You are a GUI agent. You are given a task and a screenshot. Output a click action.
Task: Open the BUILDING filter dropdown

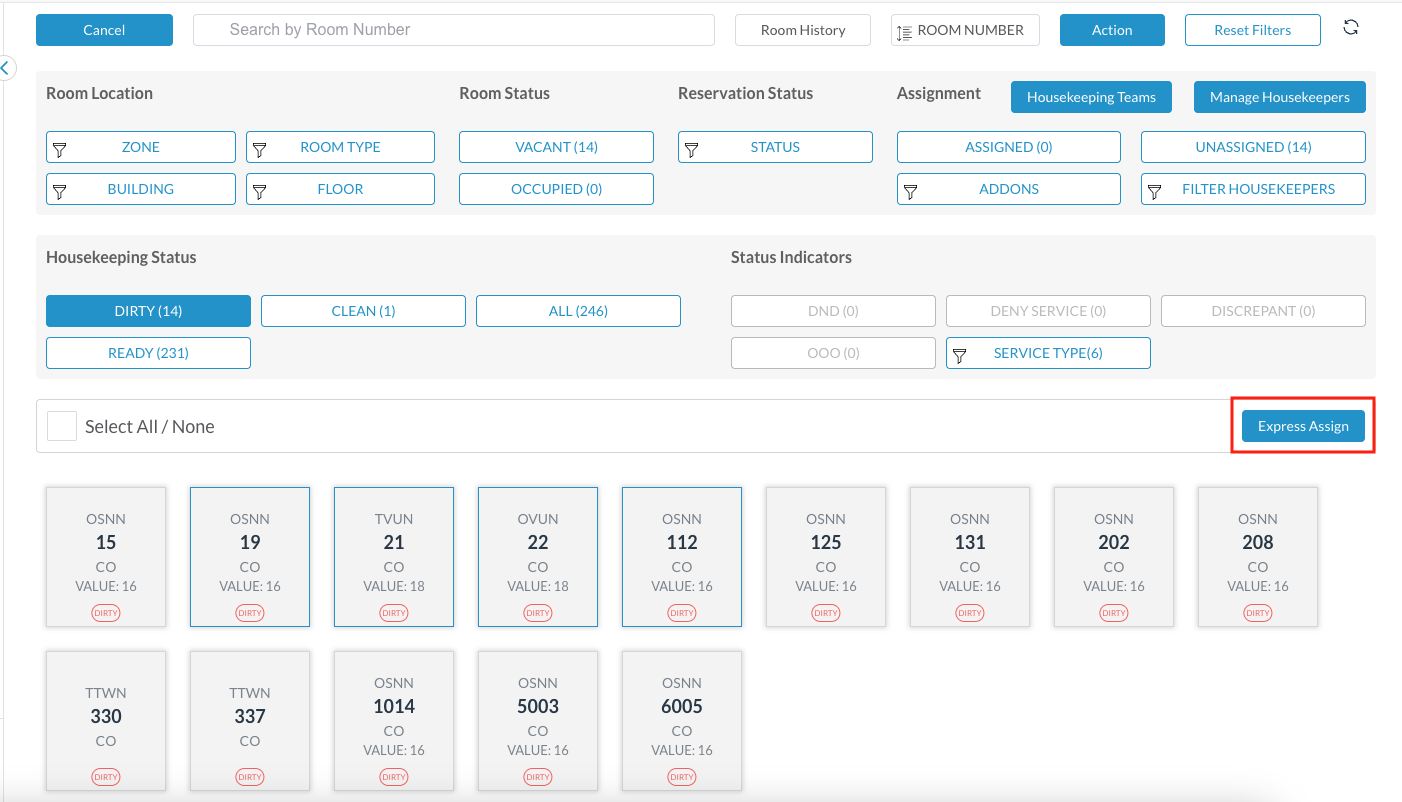coord(141,189)
